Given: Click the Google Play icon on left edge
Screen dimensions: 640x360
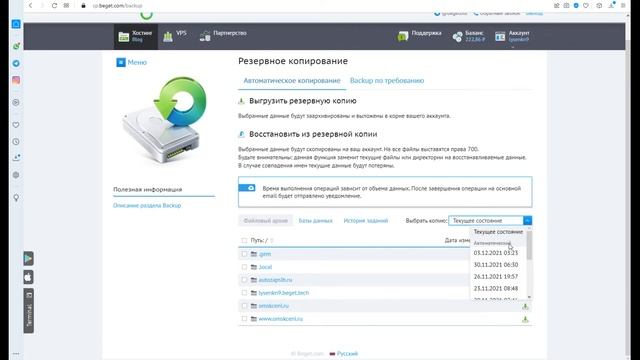Looking at the screenshot, I should [x=28, y=258].
